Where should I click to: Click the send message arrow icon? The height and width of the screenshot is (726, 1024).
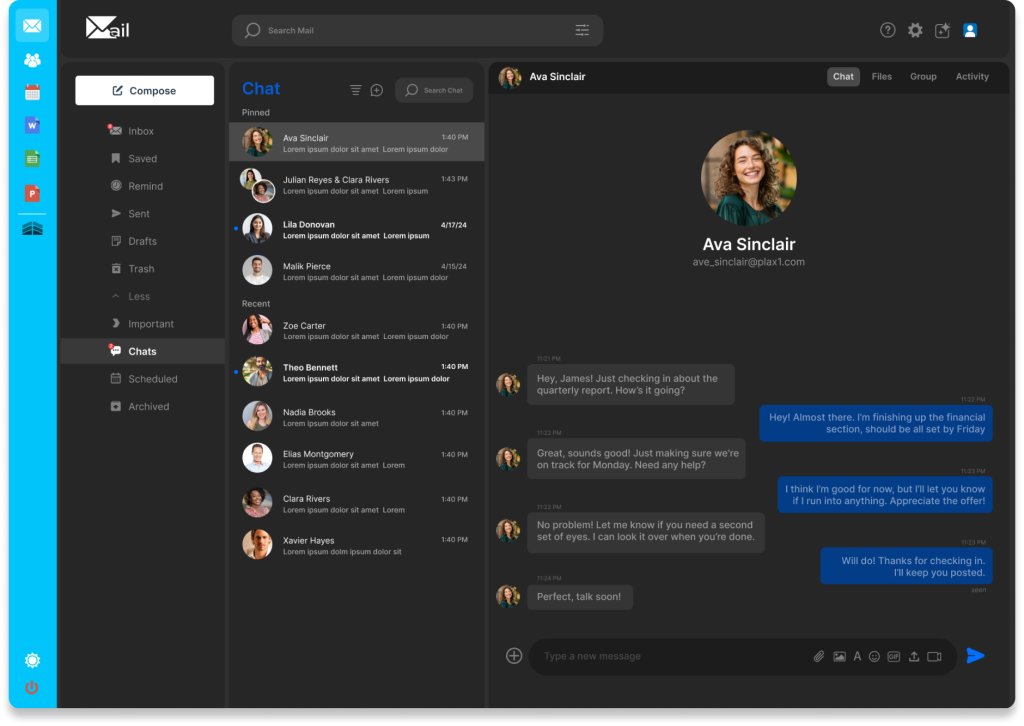click(975, 656)
